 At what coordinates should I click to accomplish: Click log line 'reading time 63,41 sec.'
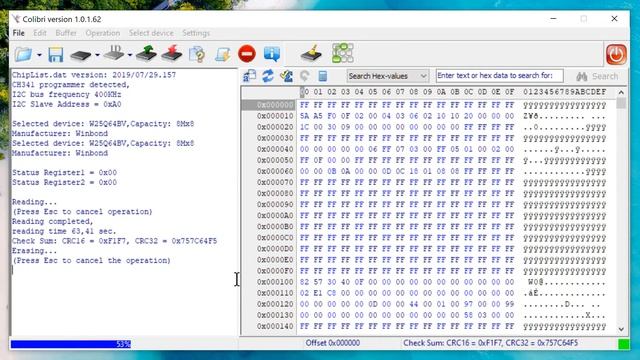click(64, 231)
